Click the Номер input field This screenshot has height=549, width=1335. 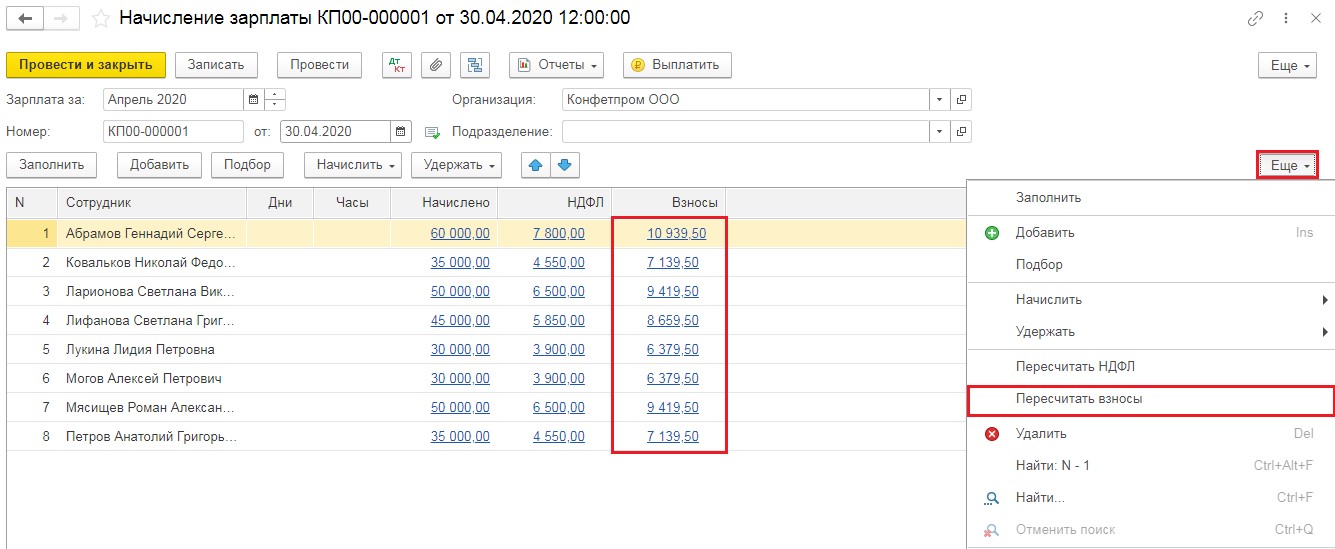[x=172, y=131]
